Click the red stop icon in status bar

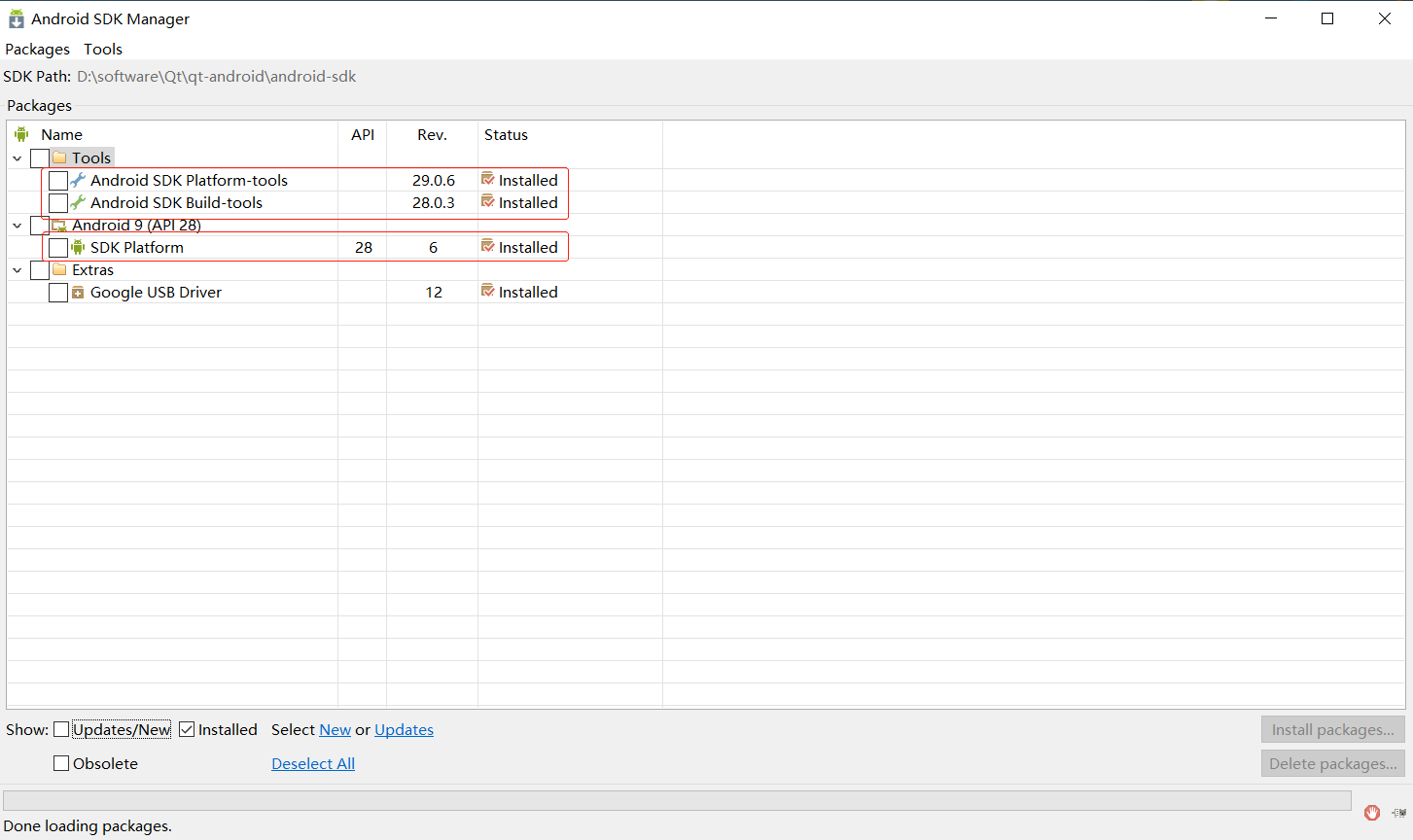click(1372, 813)
